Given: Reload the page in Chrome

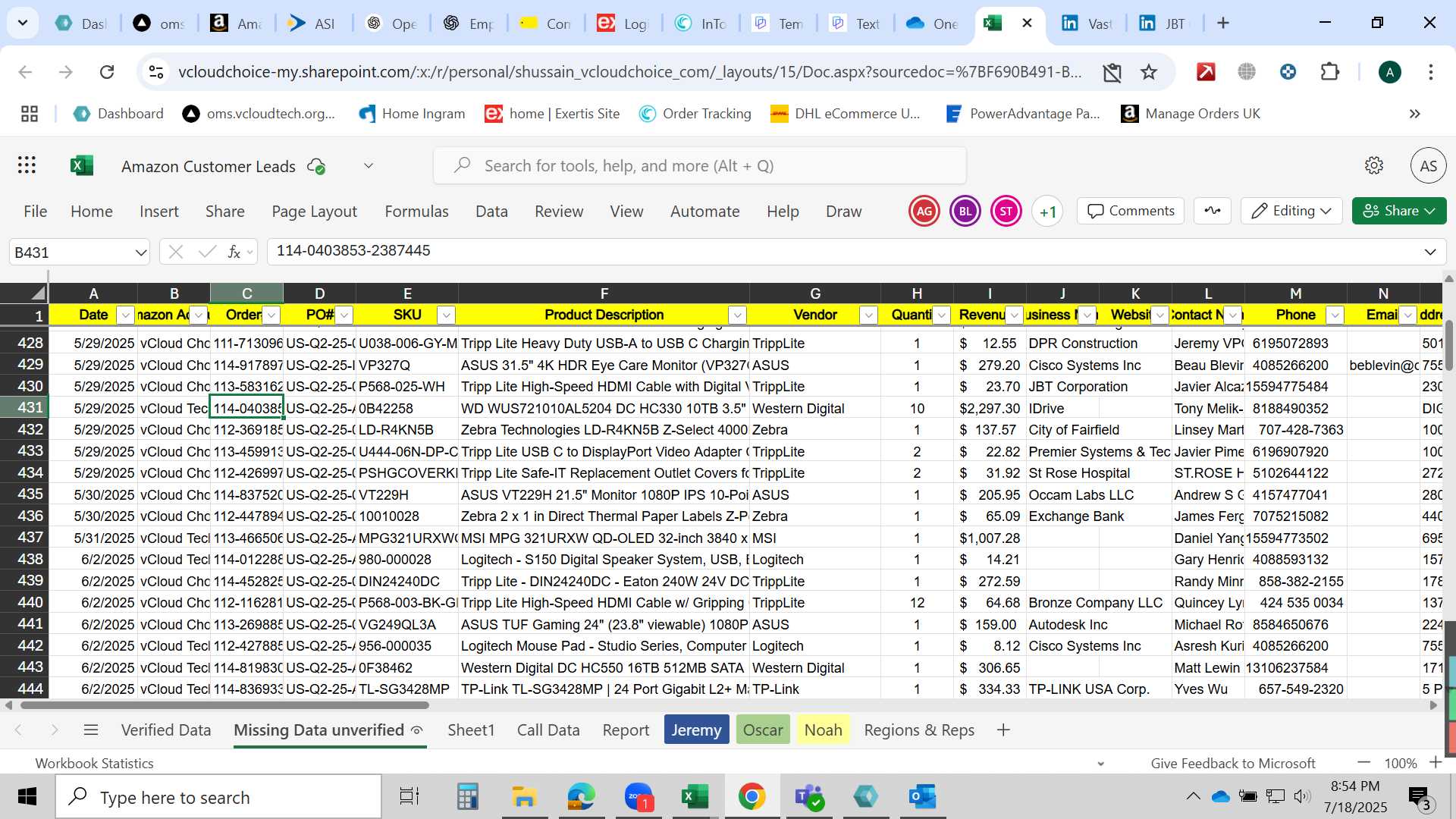Looking at the screenshot, I should (x=107, y=72).
